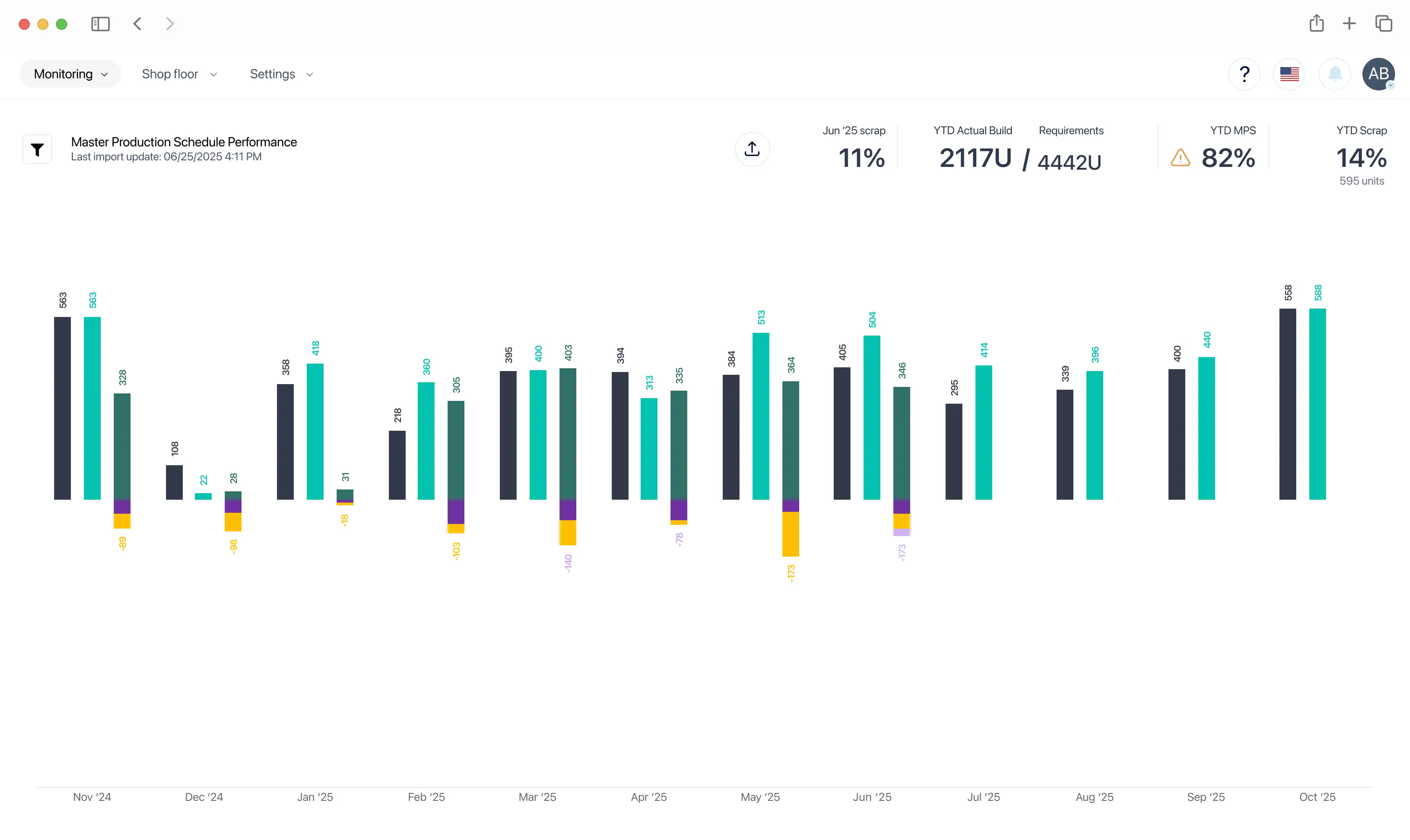Open the filter funnel icon
Image resolution: width=1410 pixels, height=840 pixels.
[x=37, y=150]
